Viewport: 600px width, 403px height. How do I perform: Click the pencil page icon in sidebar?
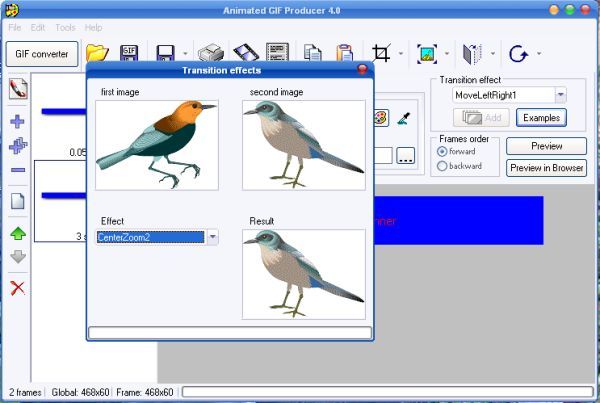[18, 89]
